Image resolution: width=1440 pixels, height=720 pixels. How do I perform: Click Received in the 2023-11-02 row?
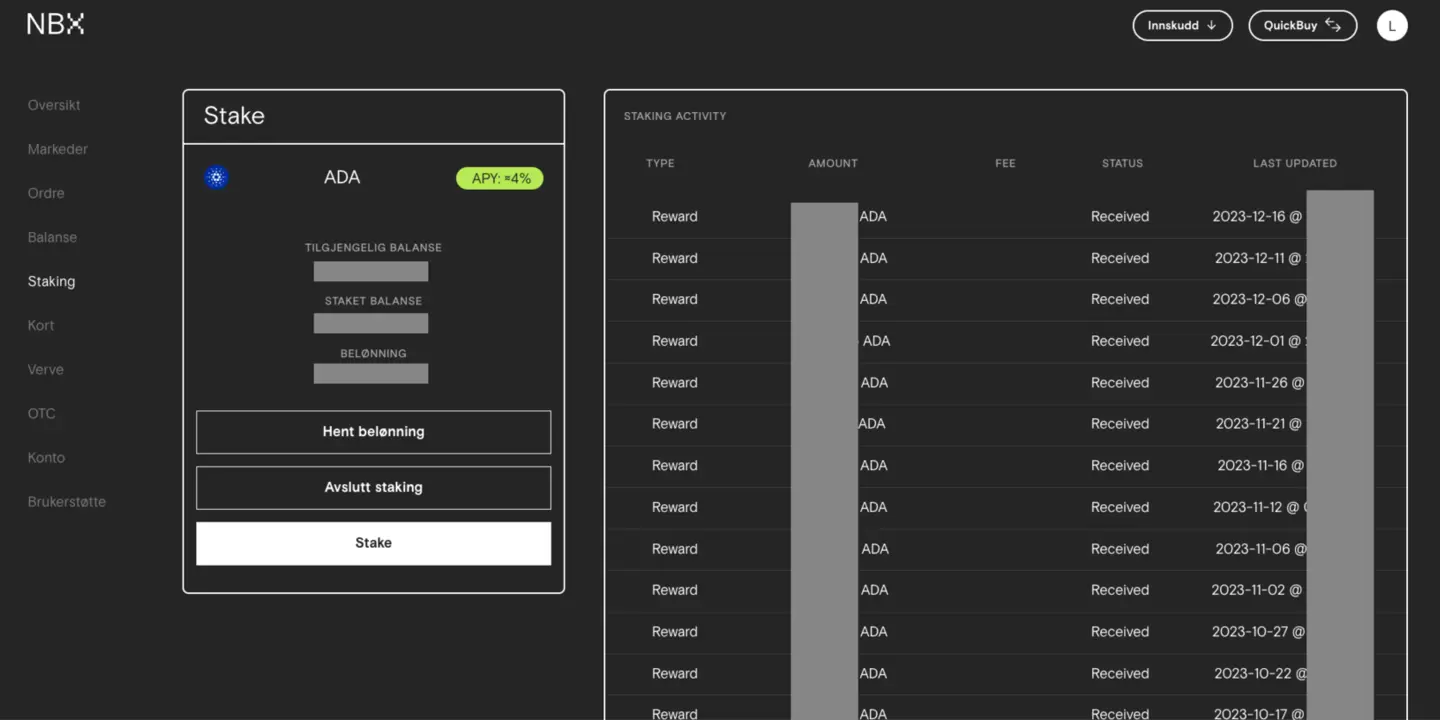1120,590
